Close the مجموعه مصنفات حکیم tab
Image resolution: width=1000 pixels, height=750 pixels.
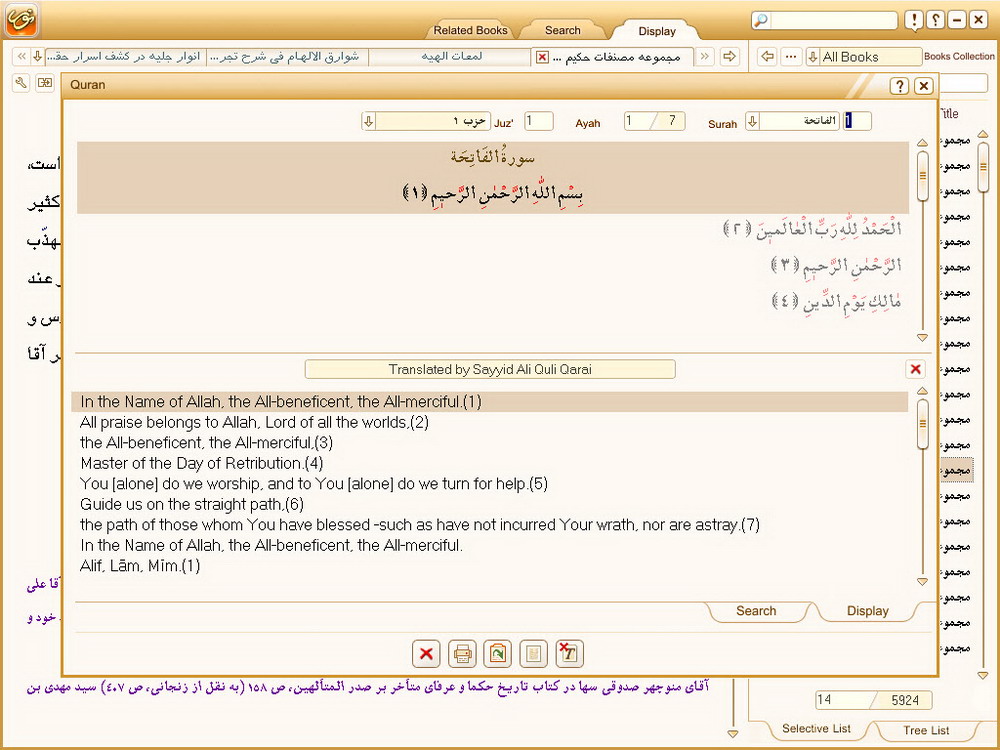point(542,57)
